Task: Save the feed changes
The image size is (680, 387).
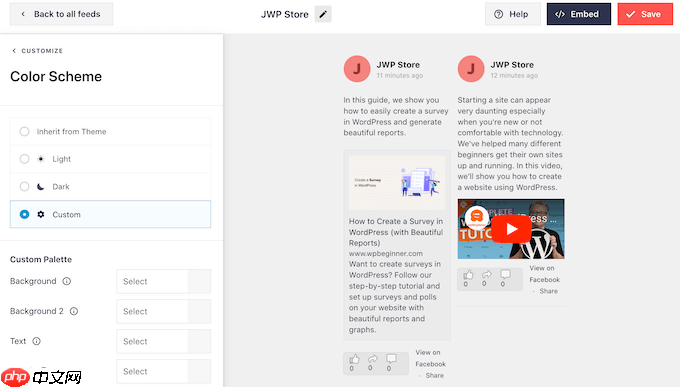Action: tap(645, 14)
